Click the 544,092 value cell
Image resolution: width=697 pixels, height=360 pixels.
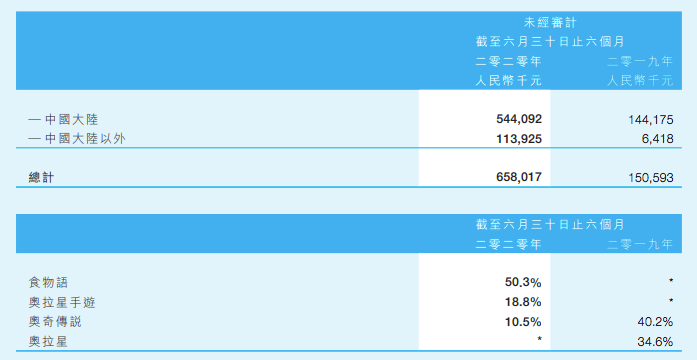[519, 119]
